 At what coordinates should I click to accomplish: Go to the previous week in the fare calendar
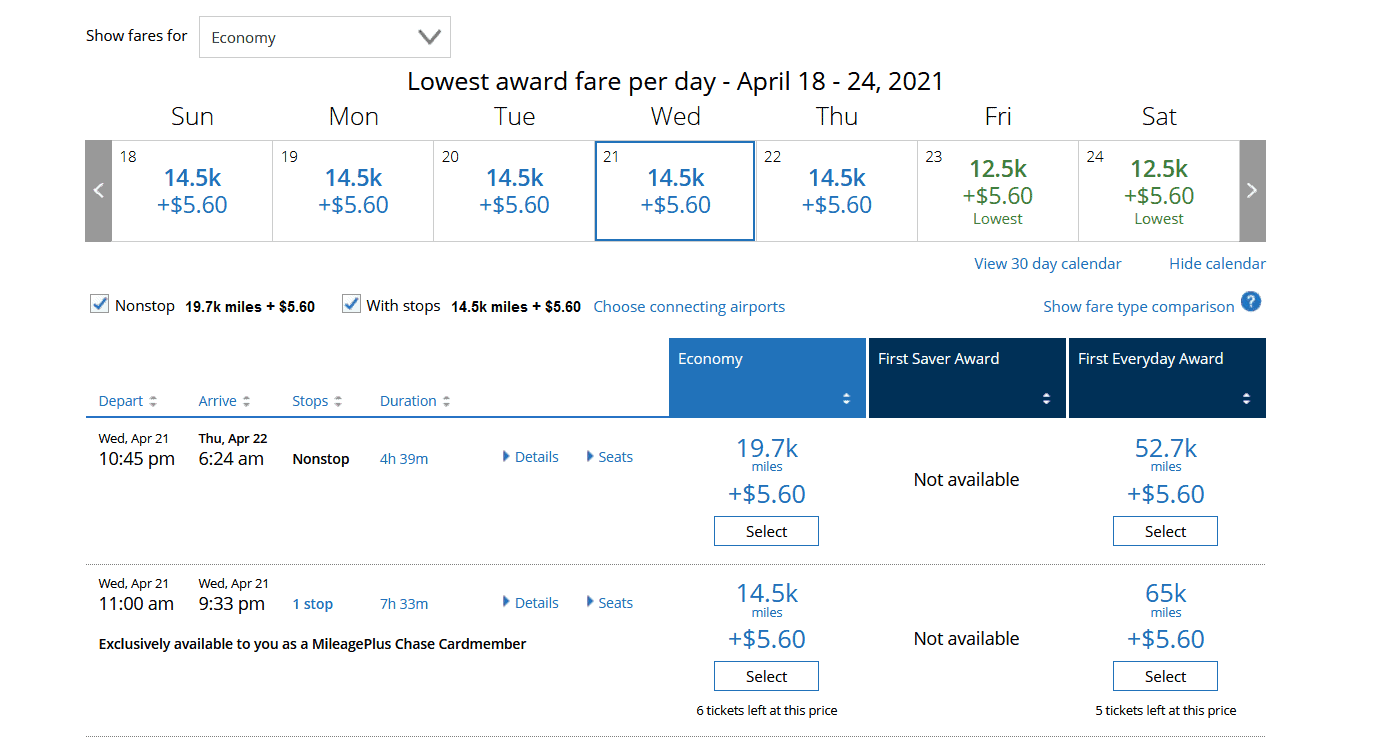tap(98, 191)
